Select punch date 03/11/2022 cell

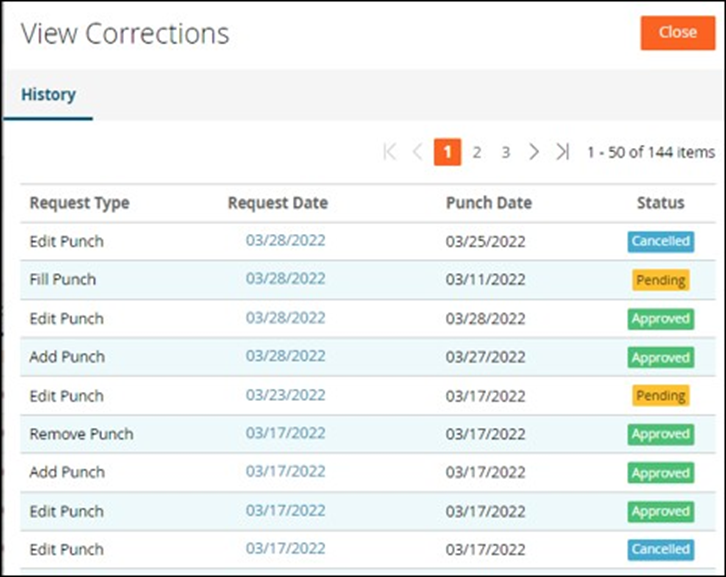485,280
